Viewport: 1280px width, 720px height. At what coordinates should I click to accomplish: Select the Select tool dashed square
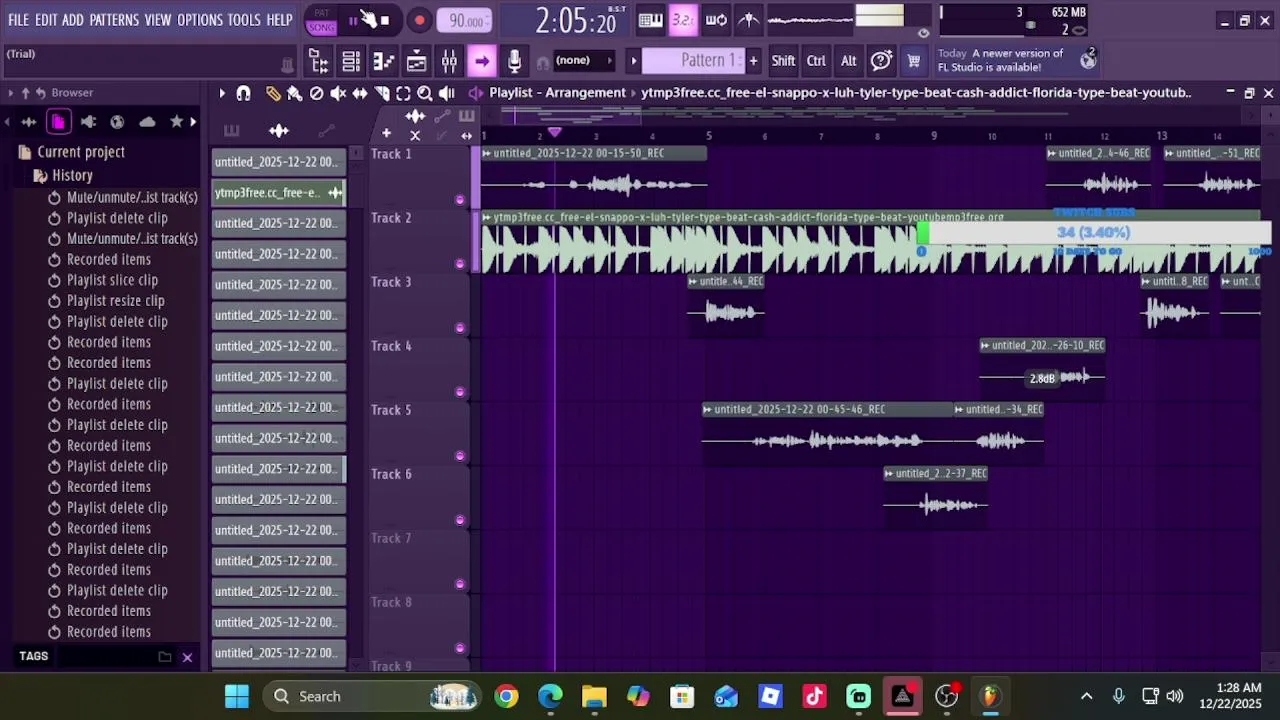[x=403, y=93]
